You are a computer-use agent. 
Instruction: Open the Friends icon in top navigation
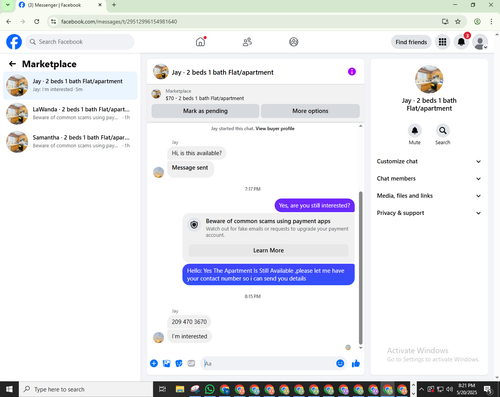tap(247, 42)
